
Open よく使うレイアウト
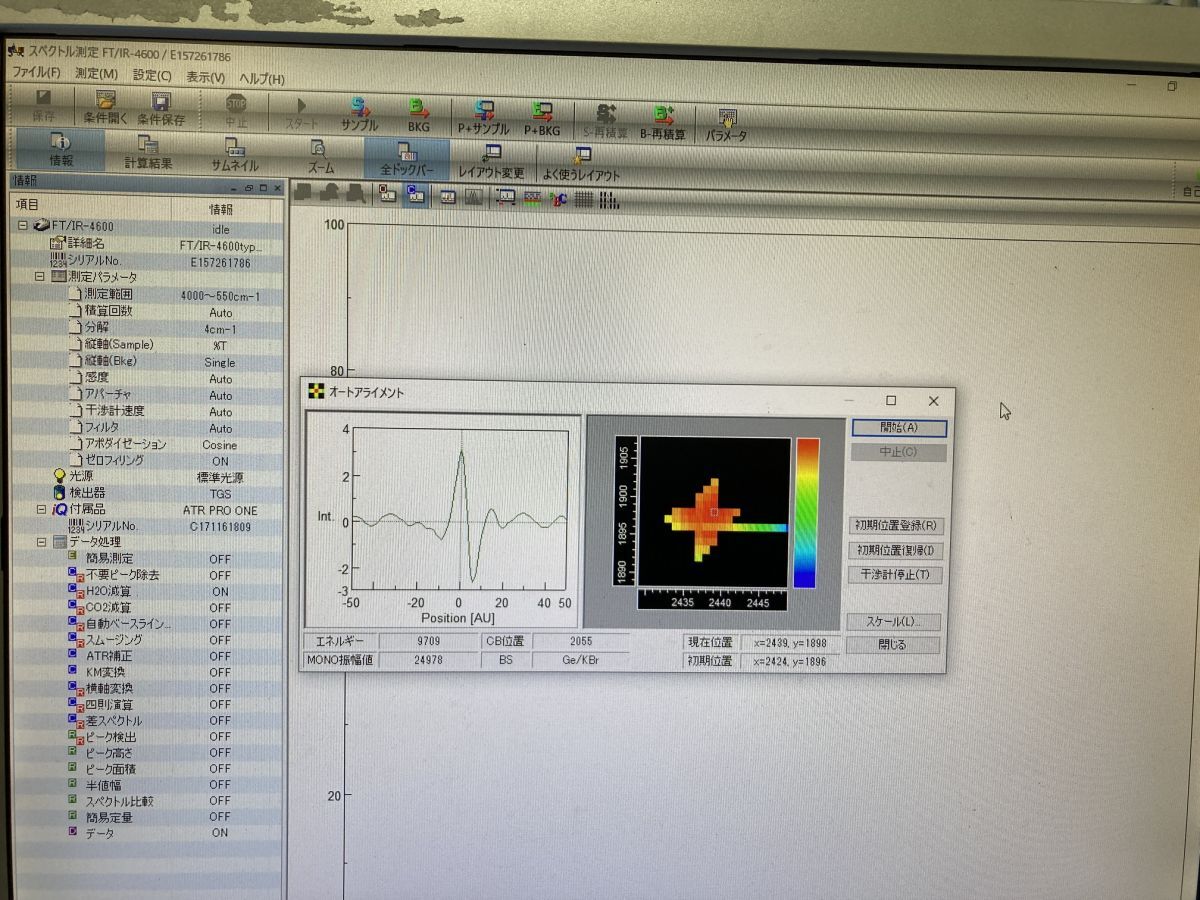[x=581, y=164]
